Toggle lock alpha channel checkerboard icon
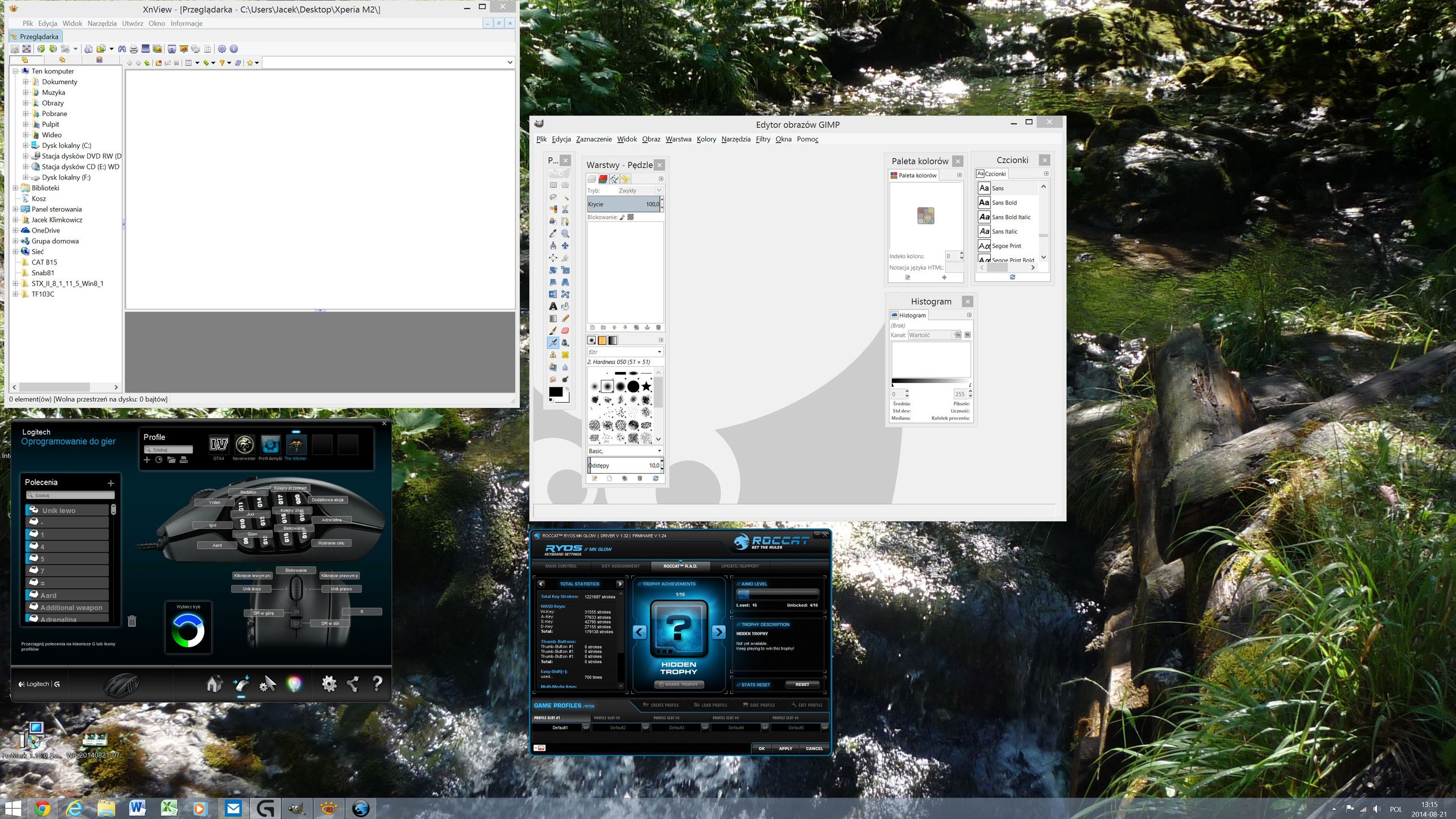This screenshot has height=819, width=1456. 631,217
